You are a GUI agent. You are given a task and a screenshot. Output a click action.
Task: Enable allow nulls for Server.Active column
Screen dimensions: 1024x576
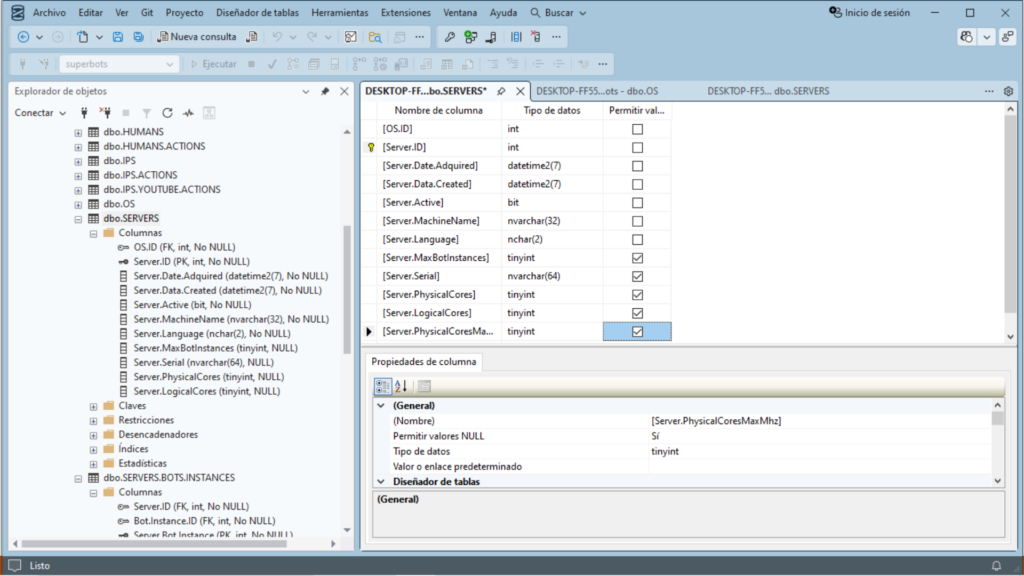click(x=637, y=203)
